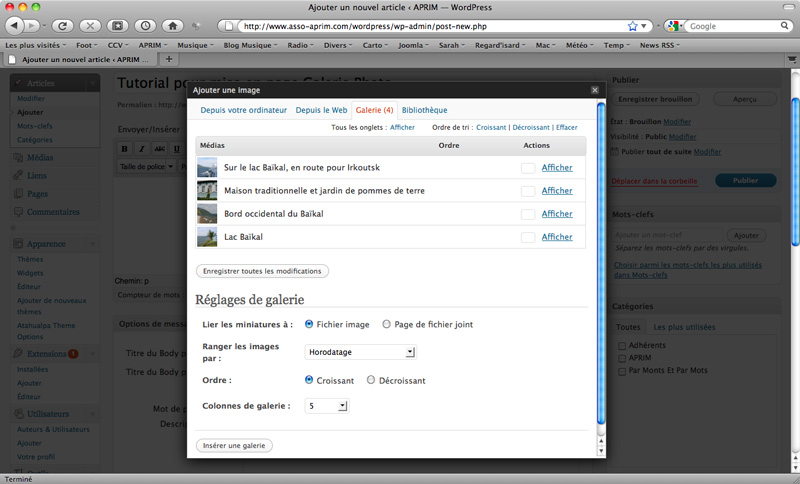Click the Extensions plug icon
The width and height of the screenshot is (800, 484).
[x=18, y=353]
